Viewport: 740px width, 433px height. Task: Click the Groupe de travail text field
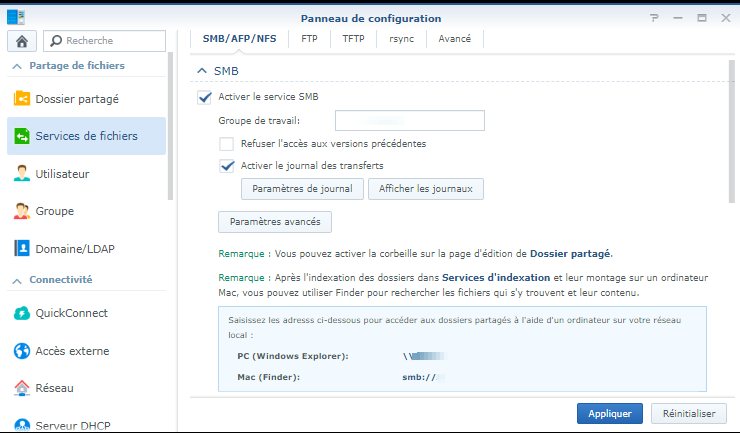[x=409, y=121]
